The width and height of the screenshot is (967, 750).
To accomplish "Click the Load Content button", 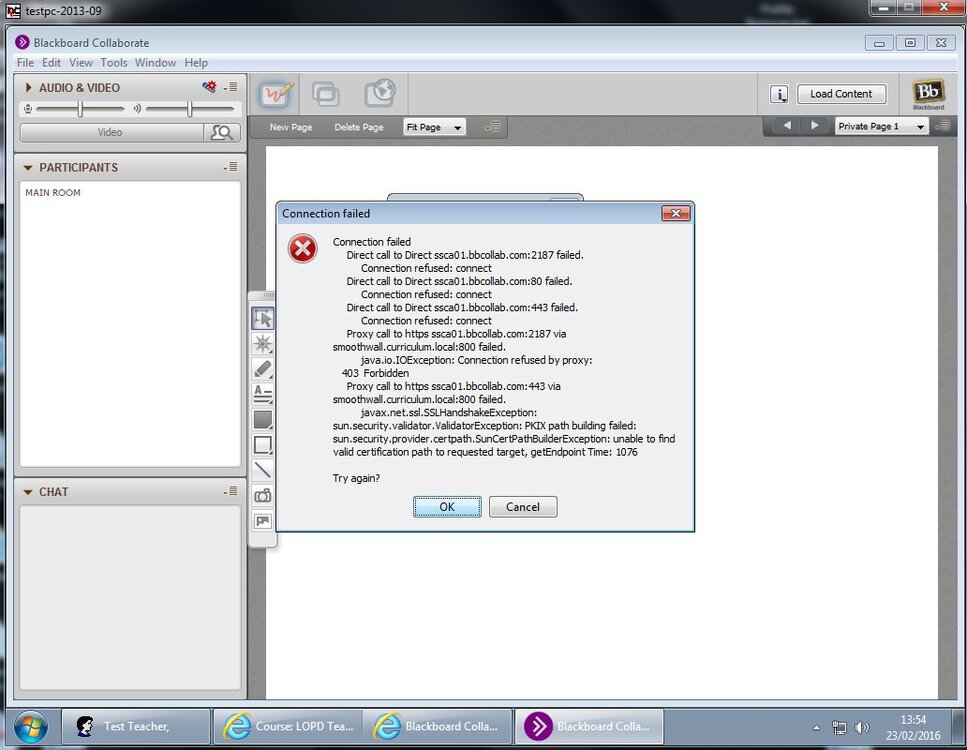I will pyautogui.click(x=841, y=94).
